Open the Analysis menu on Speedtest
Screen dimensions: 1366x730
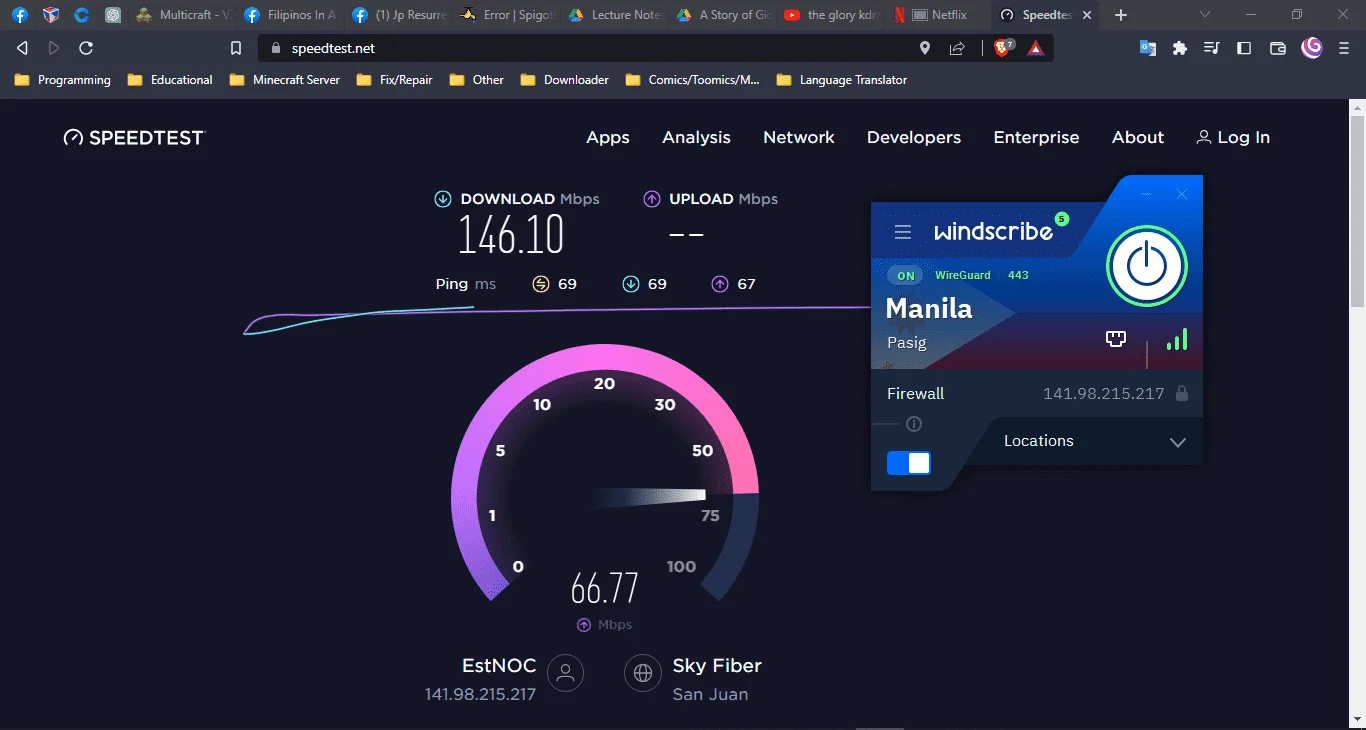696,138
